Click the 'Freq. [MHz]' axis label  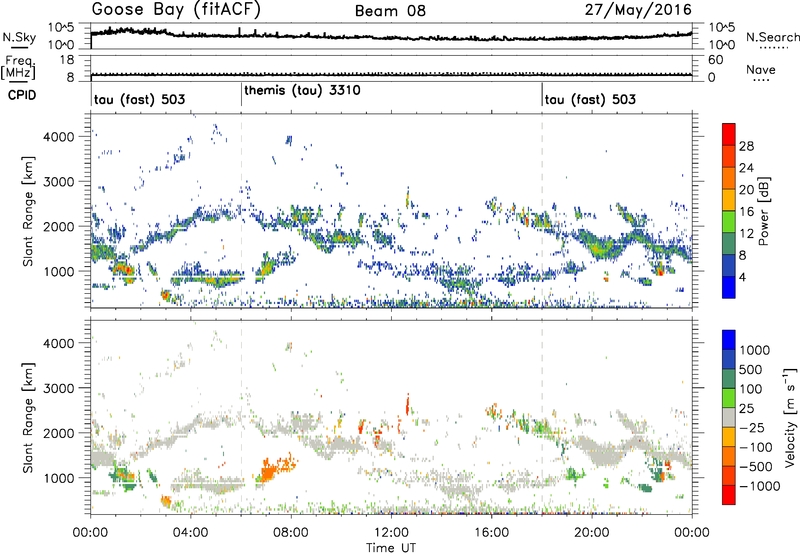pos(18,68)
